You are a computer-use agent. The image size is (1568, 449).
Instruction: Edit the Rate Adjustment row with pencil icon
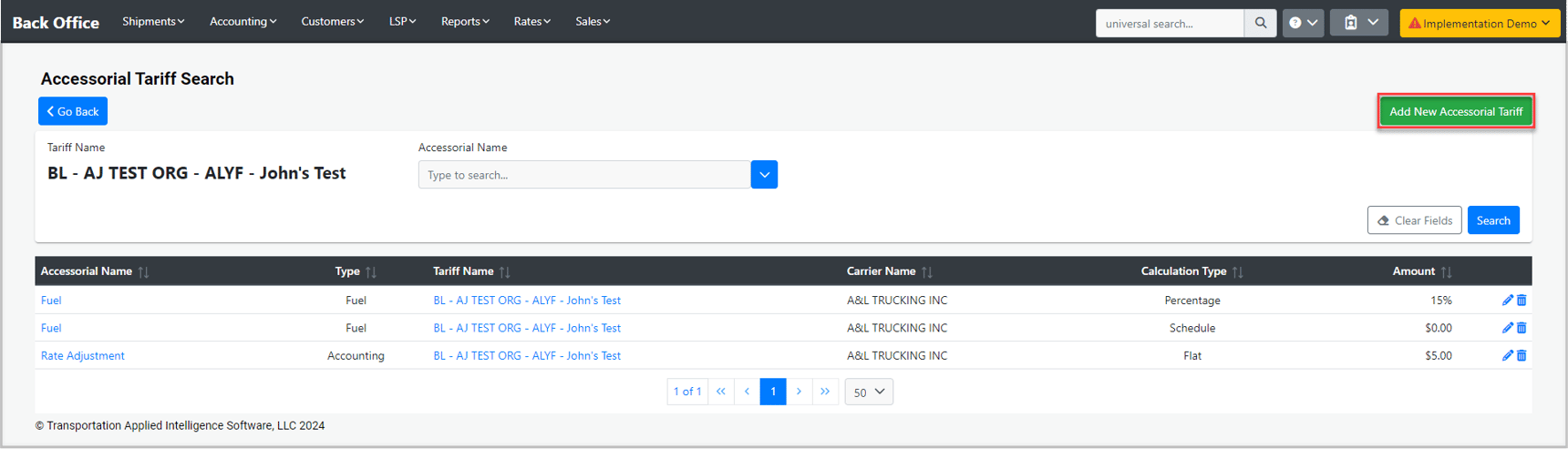pyautogui.click(x=1507, y=355)
